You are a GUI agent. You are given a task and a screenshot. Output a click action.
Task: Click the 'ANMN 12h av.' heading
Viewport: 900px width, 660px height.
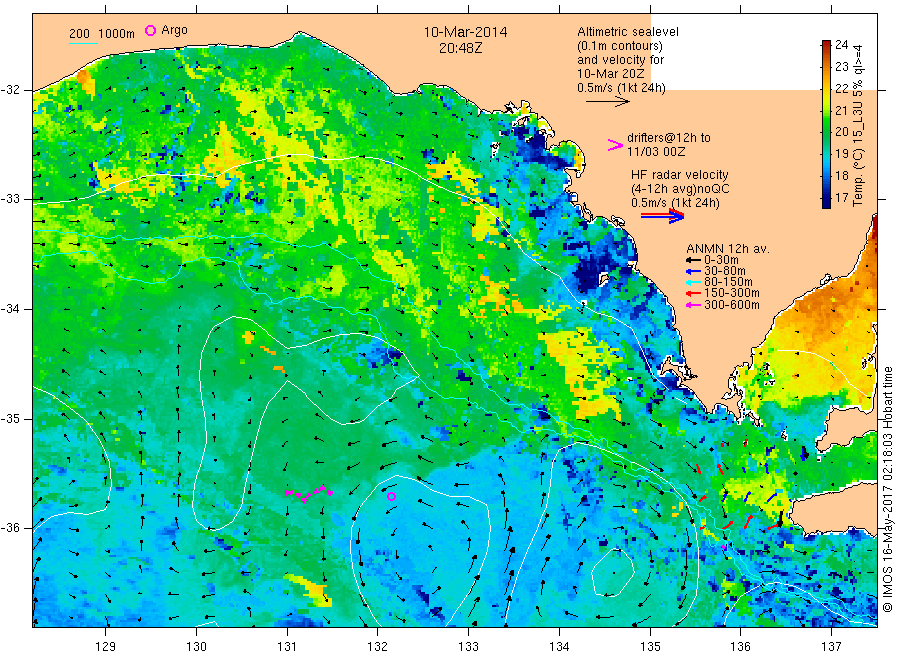point(728,249)
